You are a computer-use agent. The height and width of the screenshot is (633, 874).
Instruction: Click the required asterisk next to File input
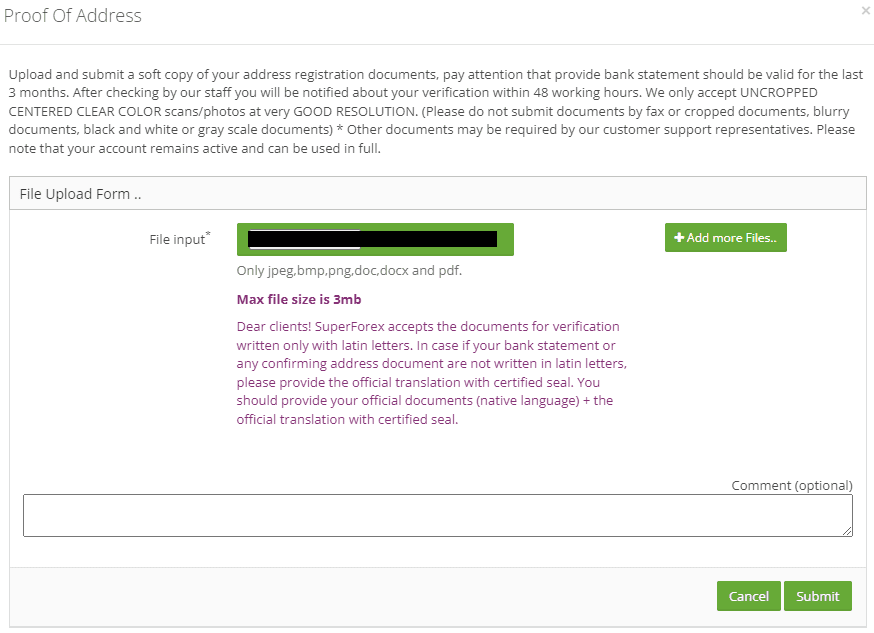[208, 233]
